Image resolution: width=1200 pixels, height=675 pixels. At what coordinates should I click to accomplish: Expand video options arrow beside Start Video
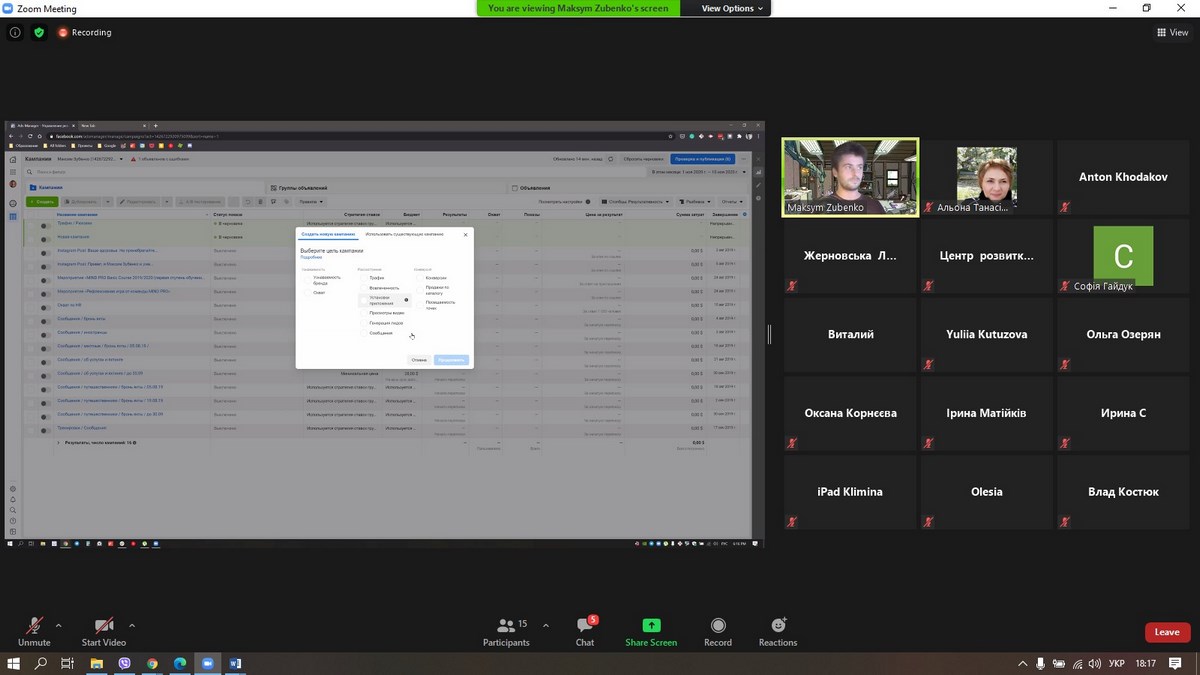pyautogui.click(x=132, y=626)
